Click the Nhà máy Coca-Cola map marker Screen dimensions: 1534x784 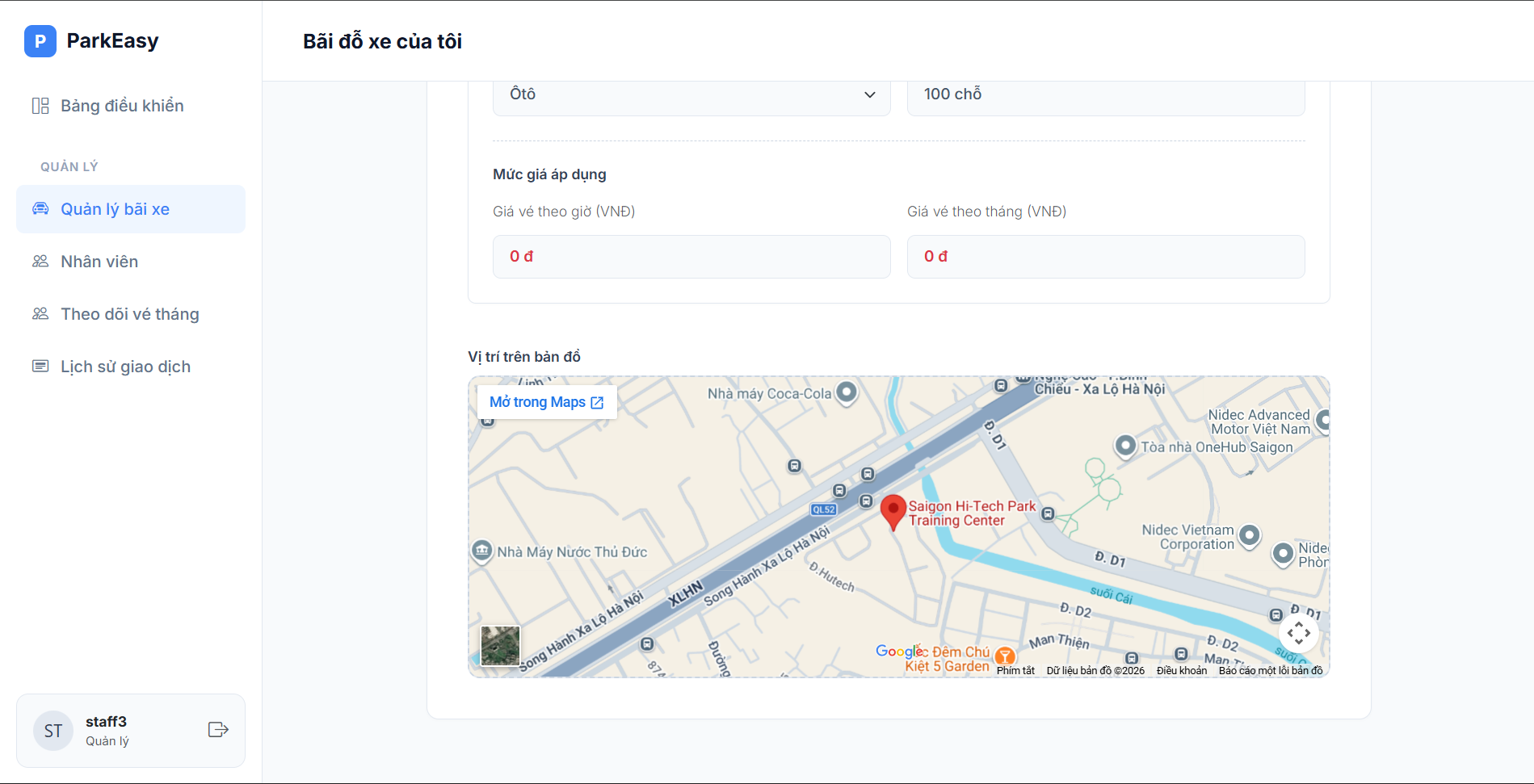(846, 392)
